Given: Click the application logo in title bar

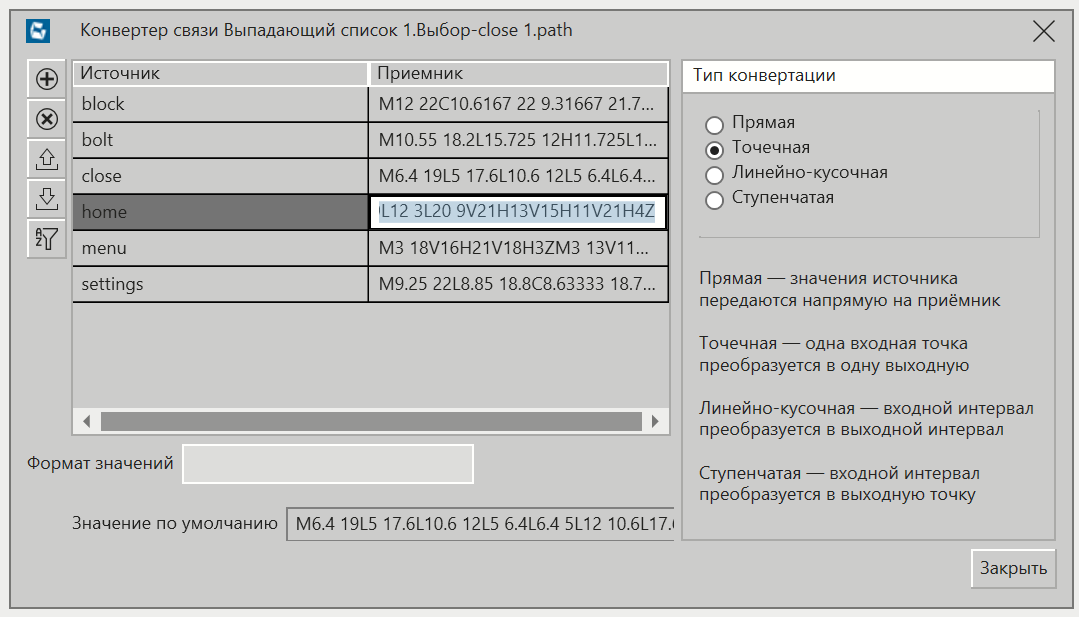Looking at the screenshot, I should click(38, 31).
